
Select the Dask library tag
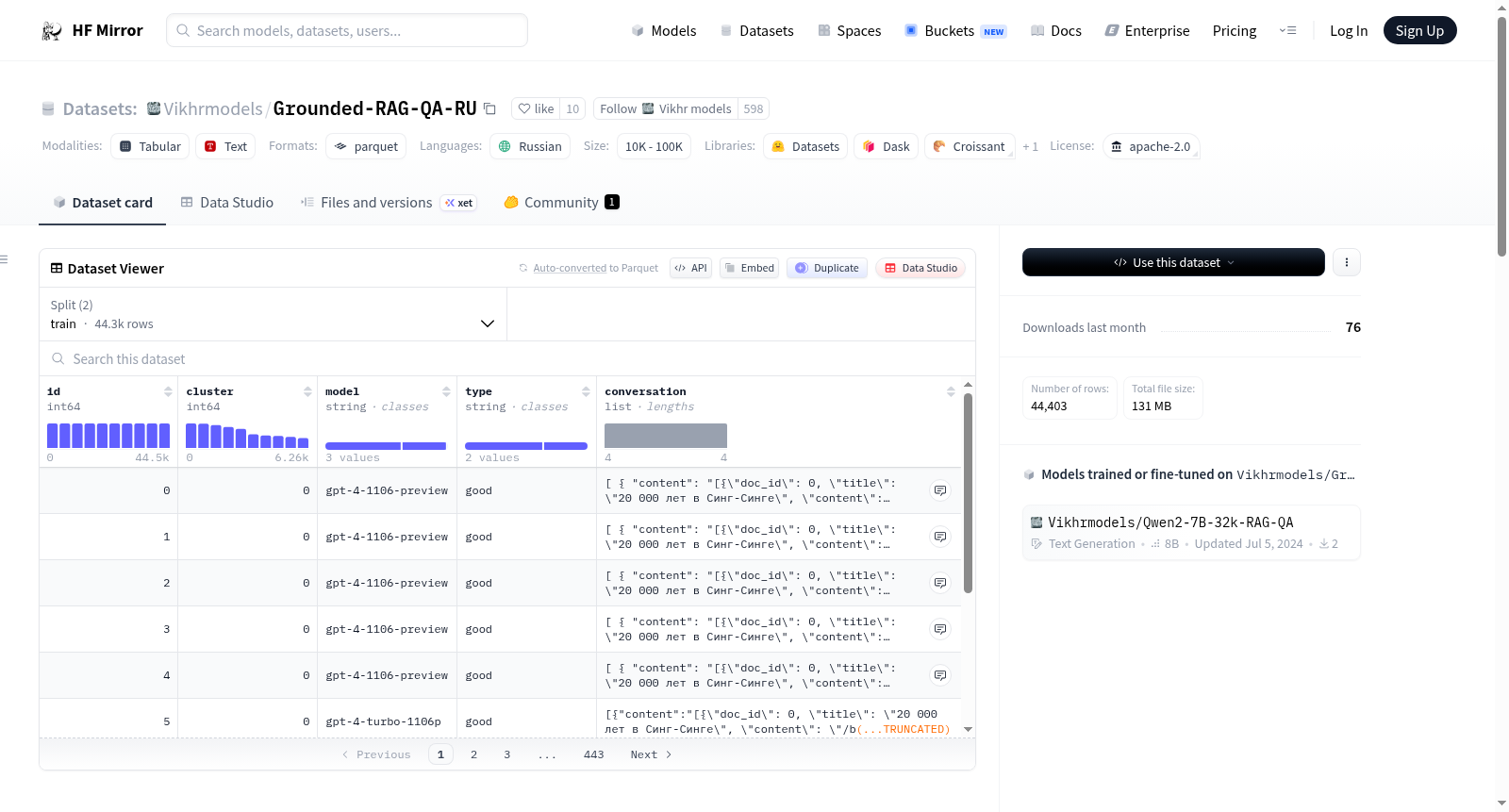click(x=887, y=146)
